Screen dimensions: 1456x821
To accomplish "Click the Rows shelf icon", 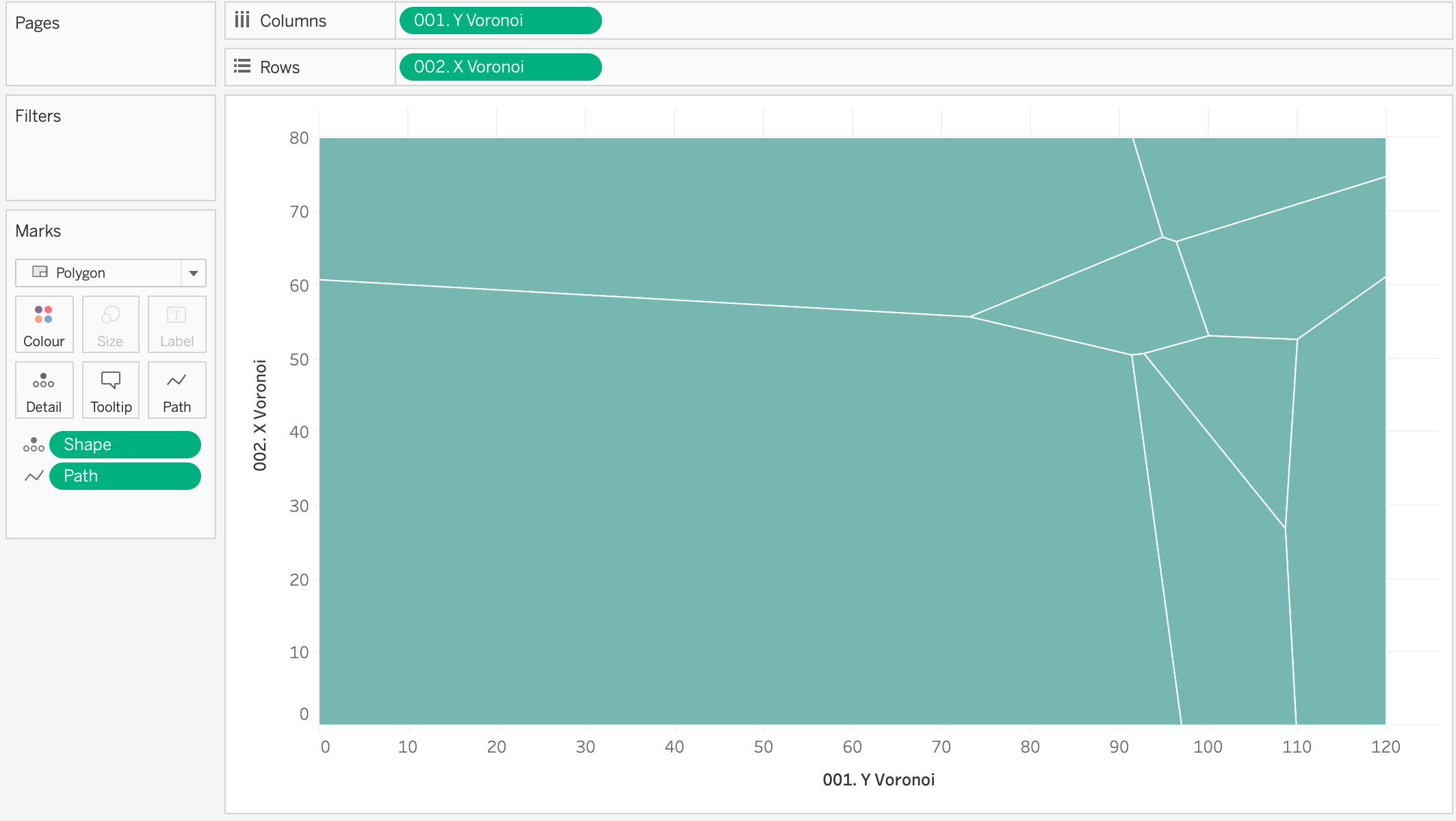I will coord(242,66).
